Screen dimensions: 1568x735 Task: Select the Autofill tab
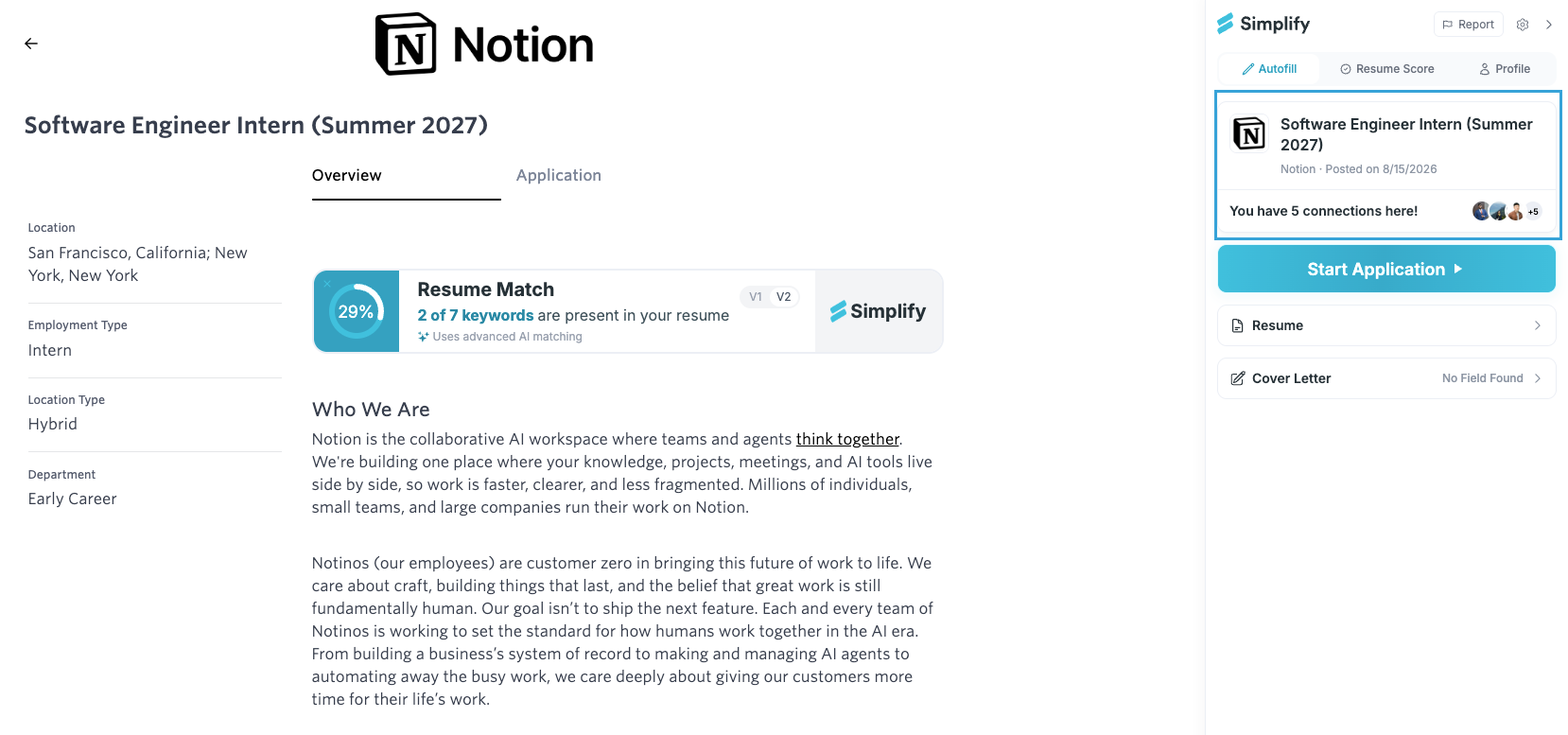tap(1269, 69)
